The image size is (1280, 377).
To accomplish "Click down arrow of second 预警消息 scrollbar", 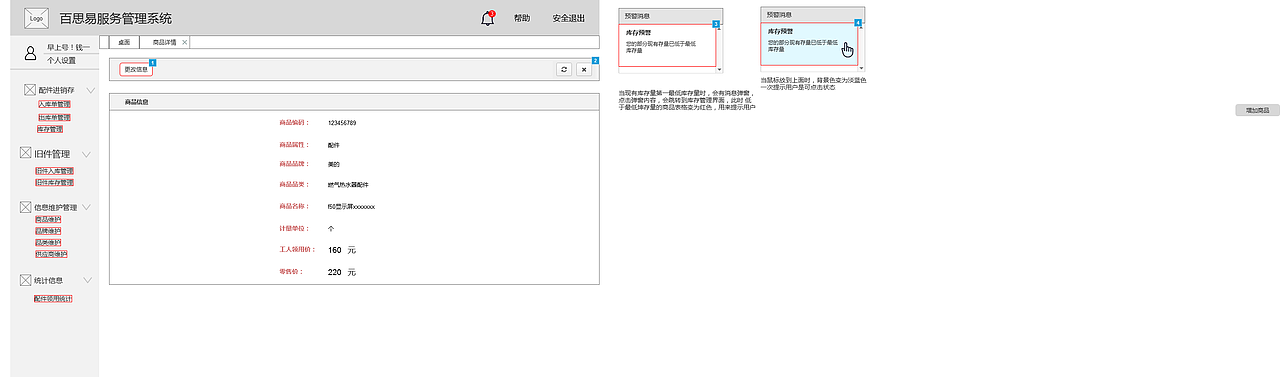I will click(862, 69).
